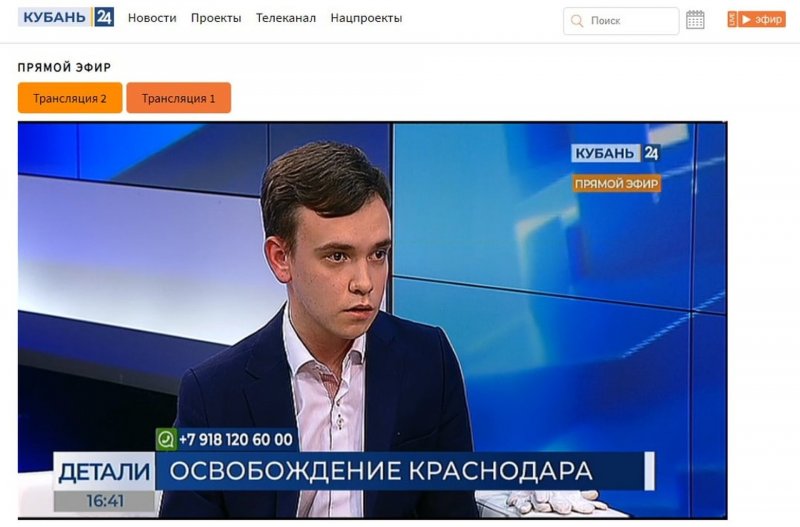Open the Телеканал menu item
800x527 pixels.
[x=286, y=18]
